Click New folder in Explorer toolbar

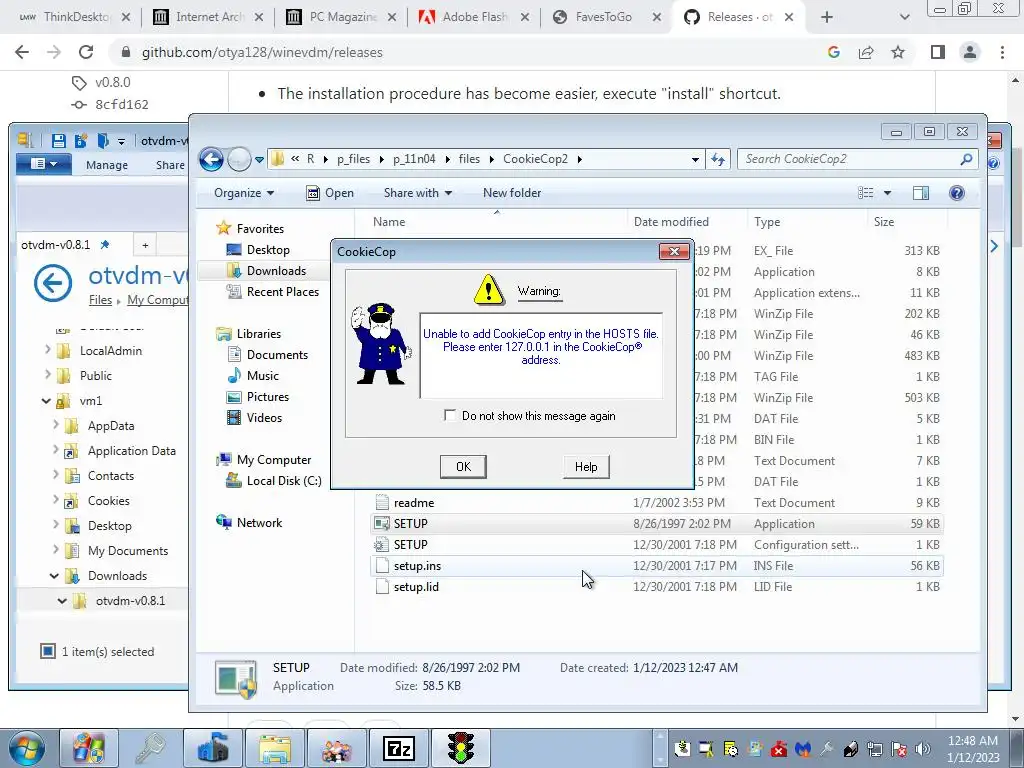[x=512, y=193]
